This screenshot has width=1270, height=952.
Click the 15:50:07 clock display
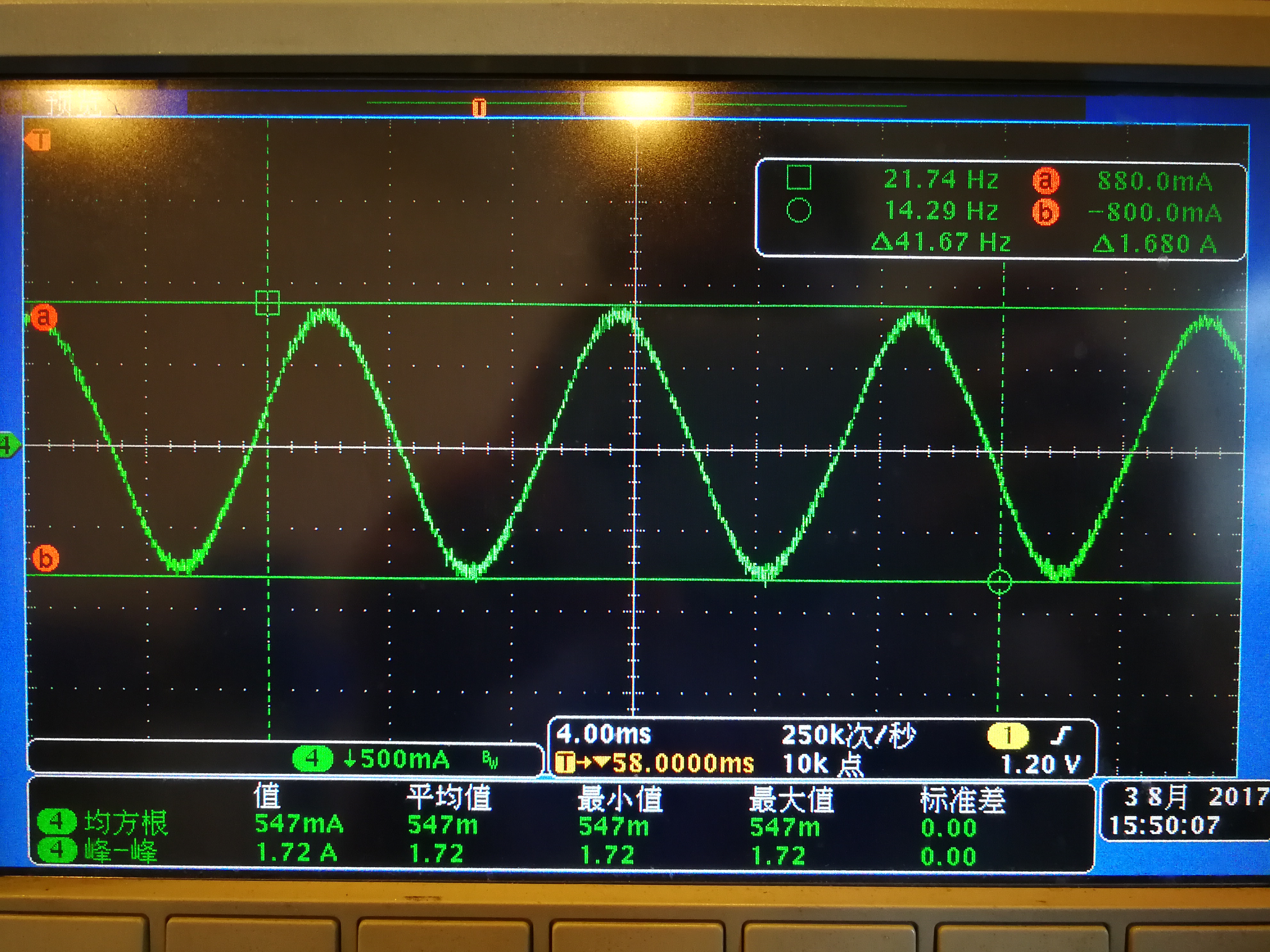(1164, 825)
